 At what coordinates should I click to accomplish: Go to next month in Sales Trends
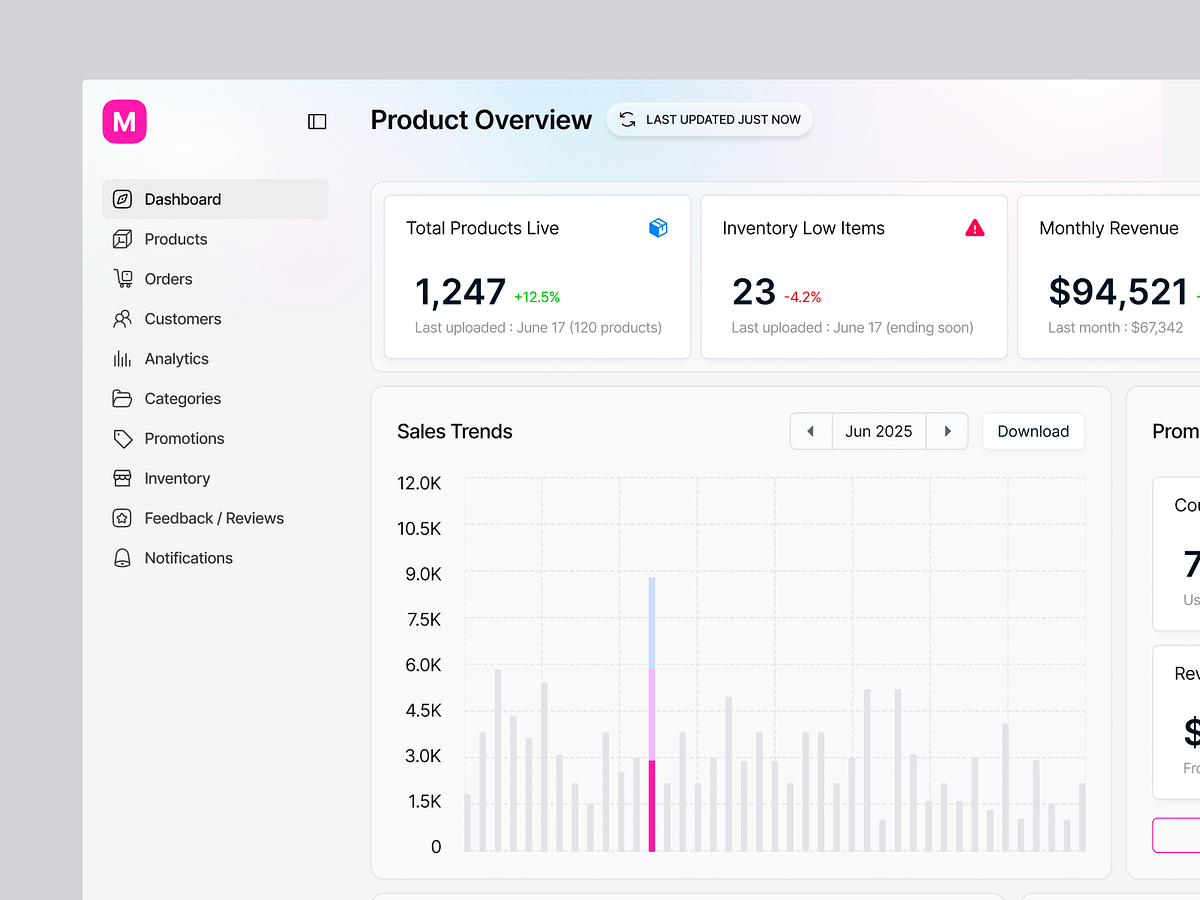click(x=947, y=431)
